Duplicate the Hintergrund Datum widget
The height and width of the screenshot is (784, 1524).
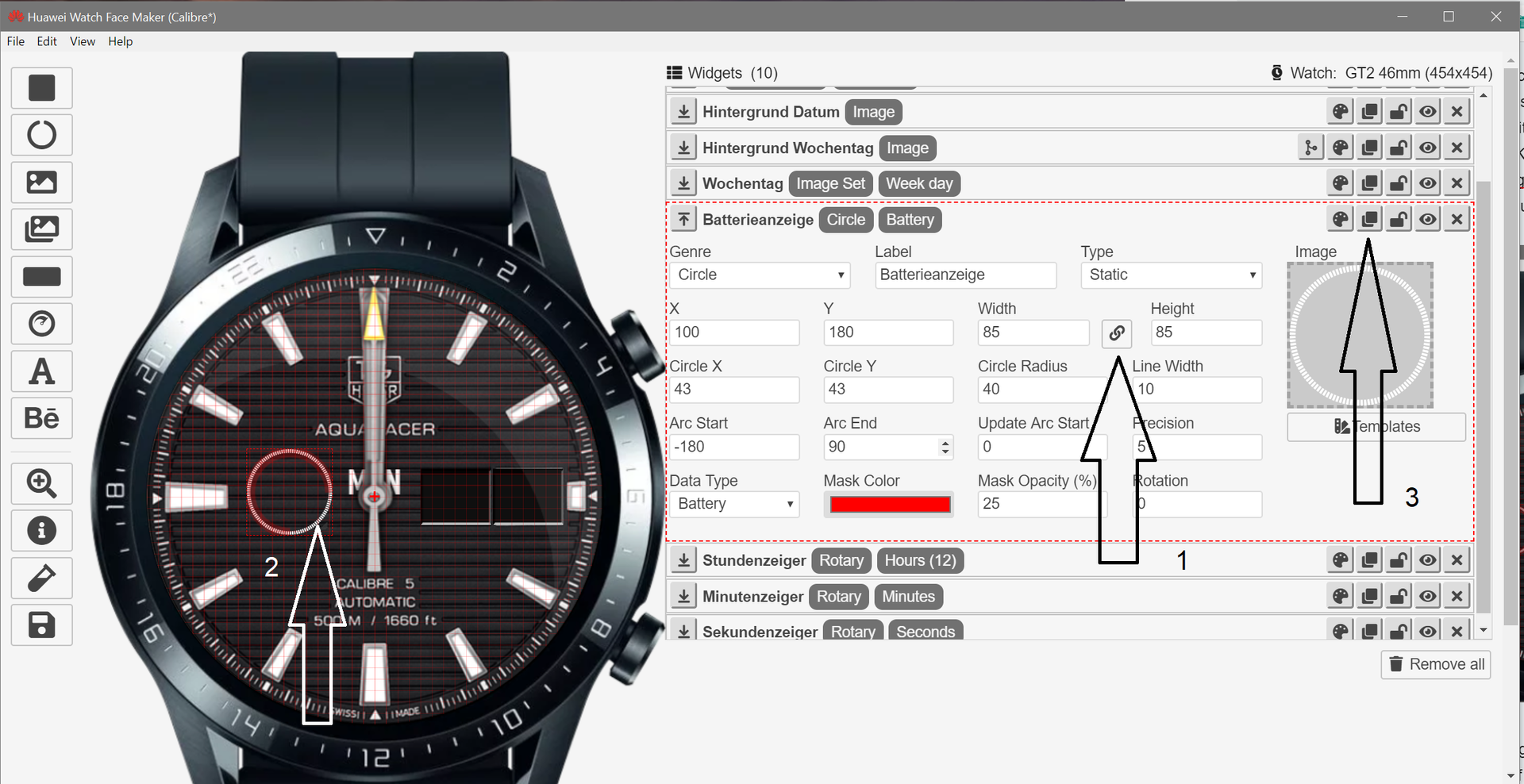(x=1370, y=112)
